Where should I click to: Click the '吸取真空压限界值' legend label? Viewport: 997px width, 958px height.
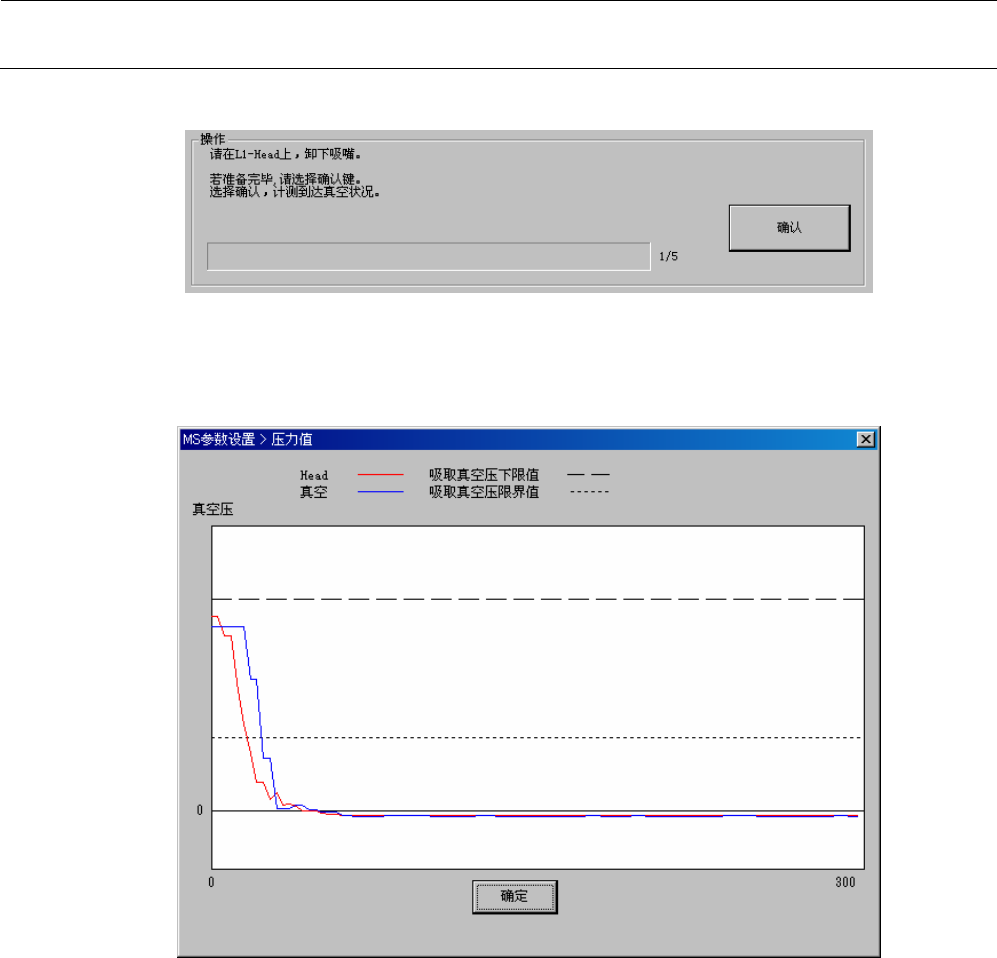click(483, 492)
